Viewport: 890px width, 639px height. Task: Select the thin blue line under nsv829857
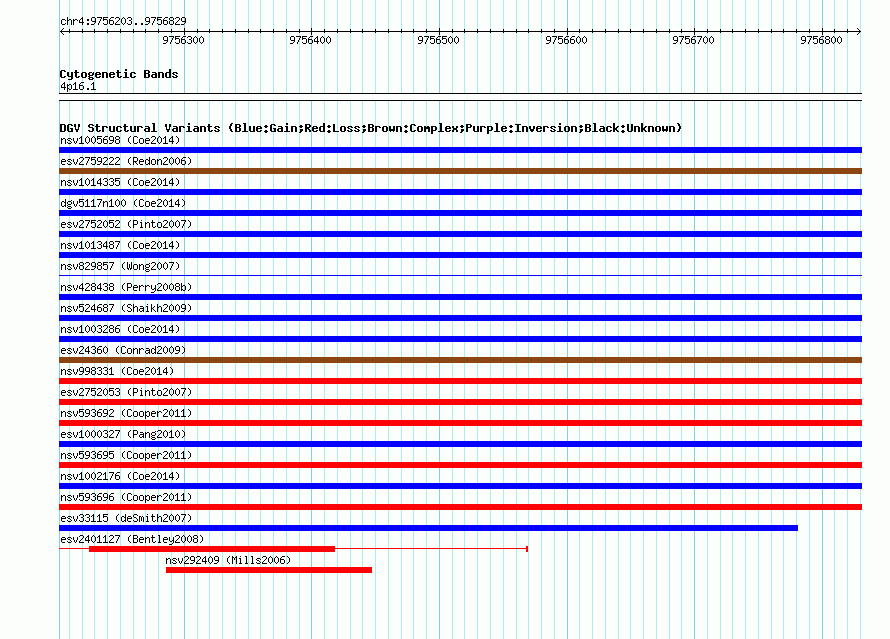click(x=460, y=276)
